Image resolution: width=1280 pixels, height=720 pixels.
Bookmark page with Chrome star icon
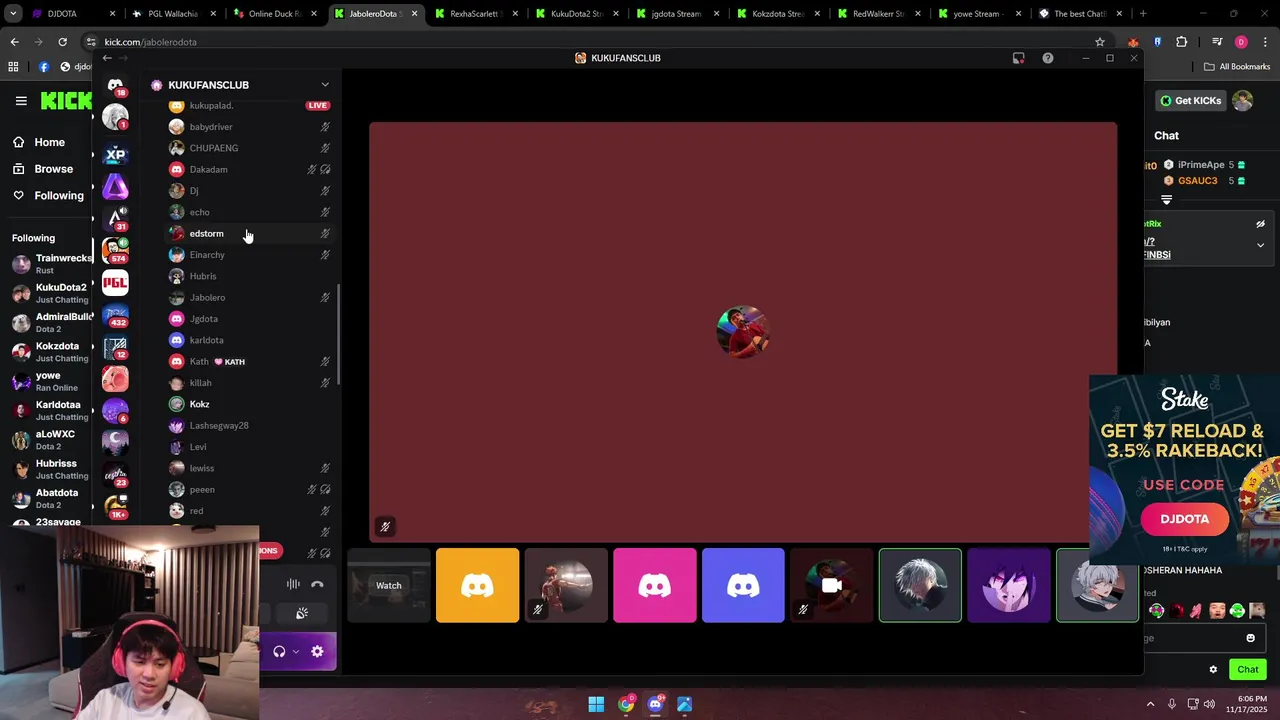tap(1100, 42)
